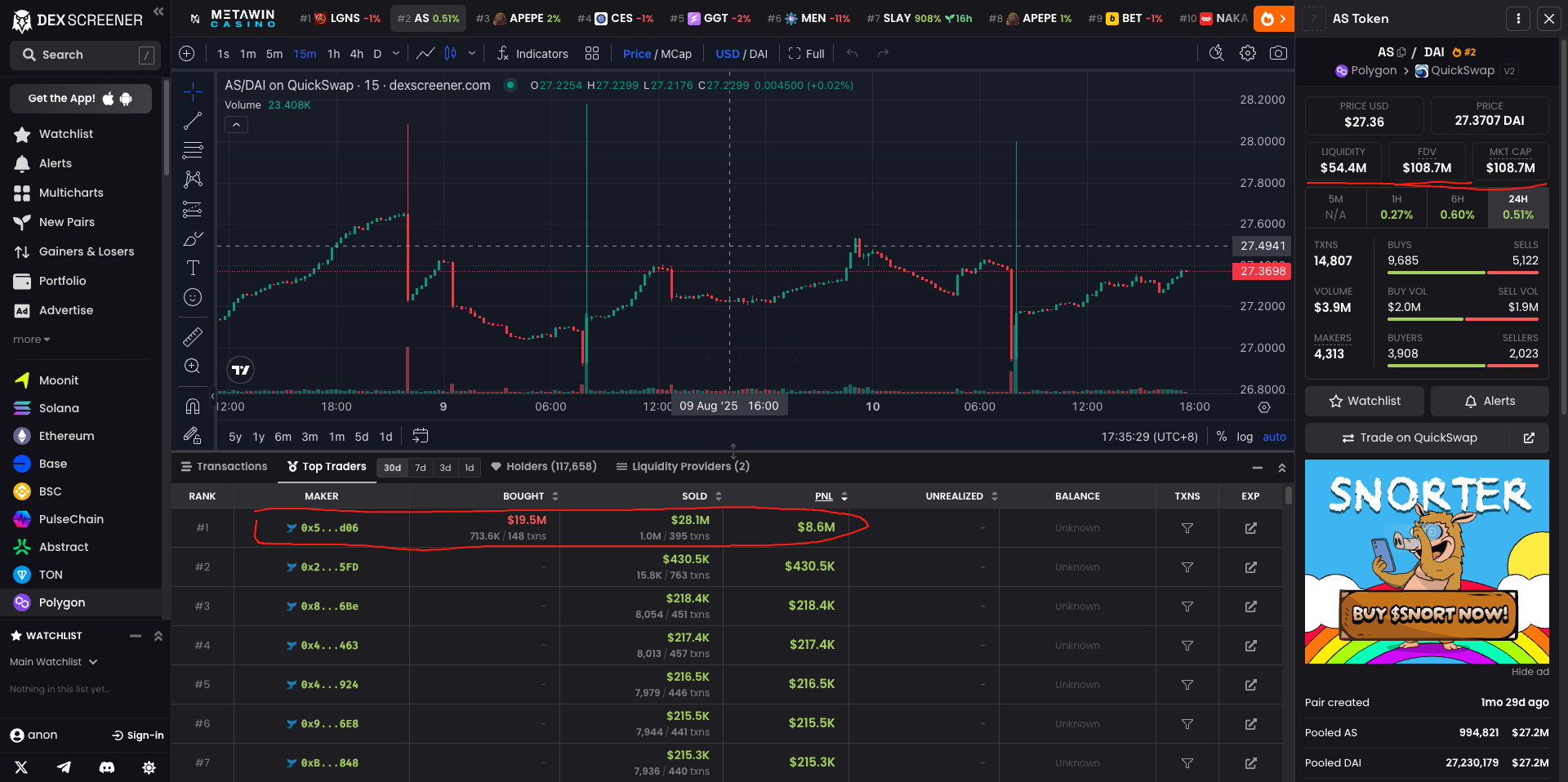Expand the sidebar more menu

pyautogui.click(x=31, y=340)
